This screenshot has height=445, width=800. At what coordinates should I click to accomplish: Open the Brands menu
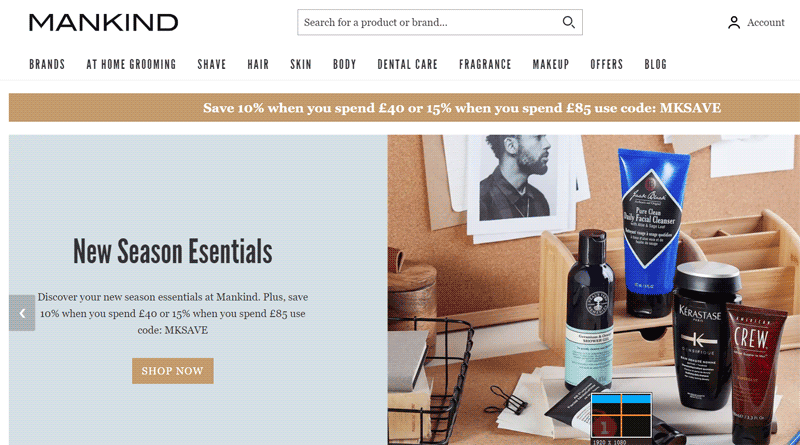click(x=47, y=64)
